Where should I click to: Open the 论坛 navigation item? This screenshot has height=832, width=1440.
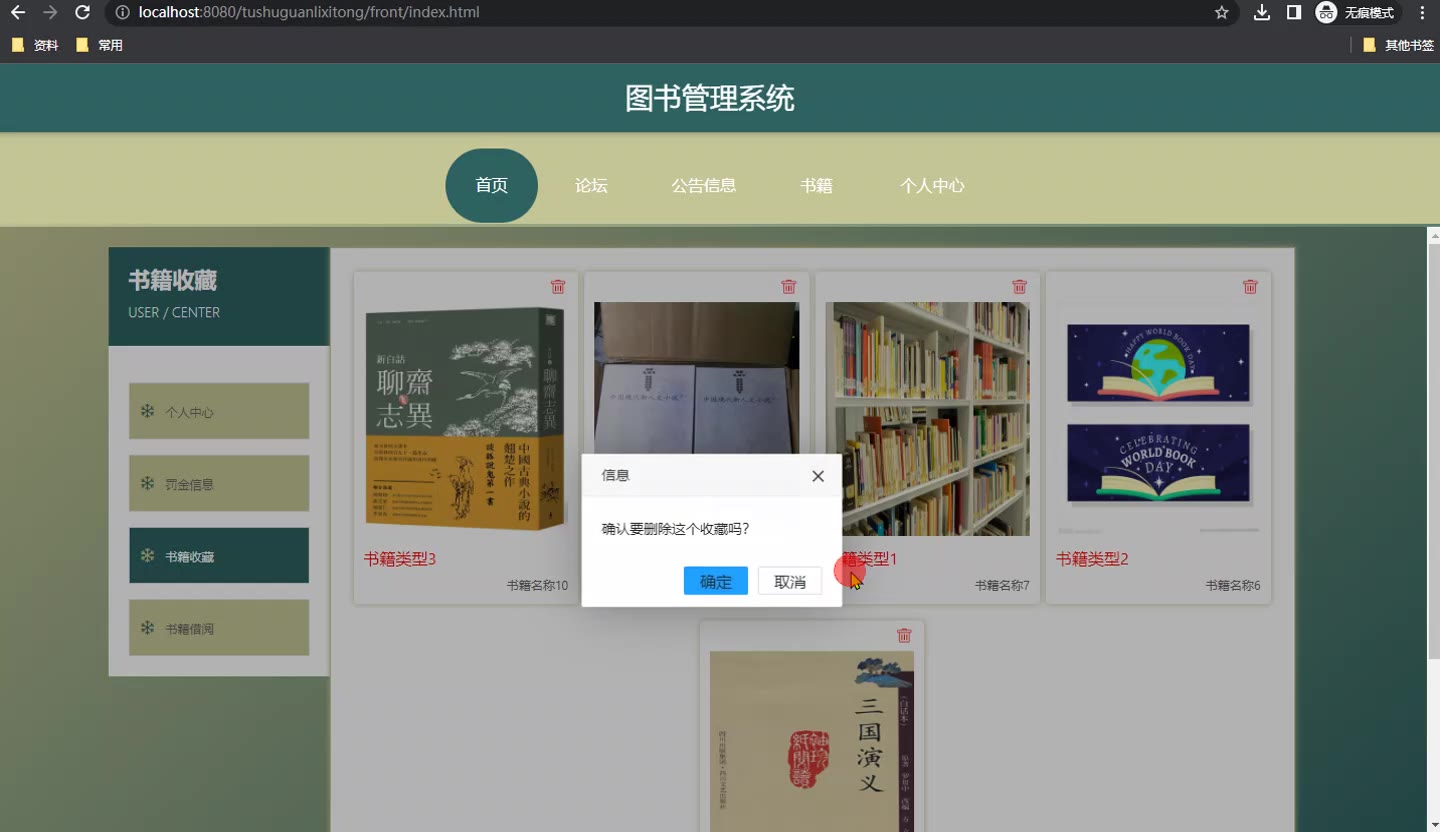[591, 185]
